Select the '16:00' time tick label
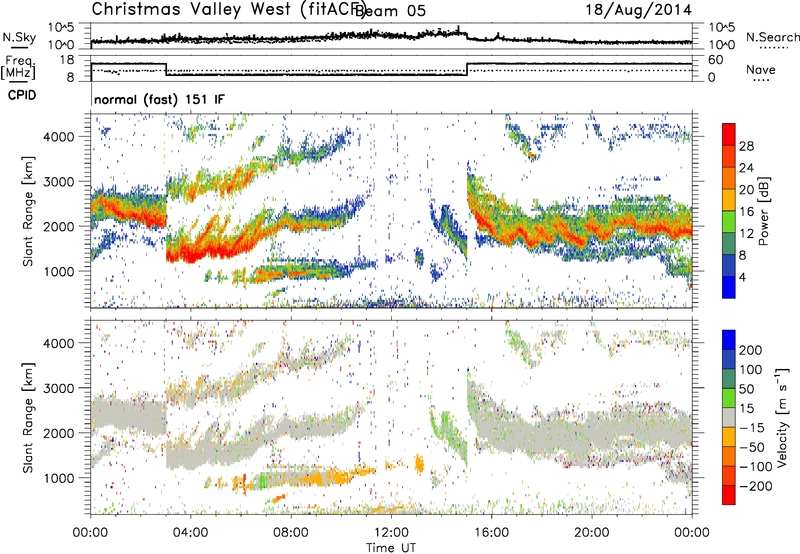This screenshot has height=554, width=800. pos(491,533)
